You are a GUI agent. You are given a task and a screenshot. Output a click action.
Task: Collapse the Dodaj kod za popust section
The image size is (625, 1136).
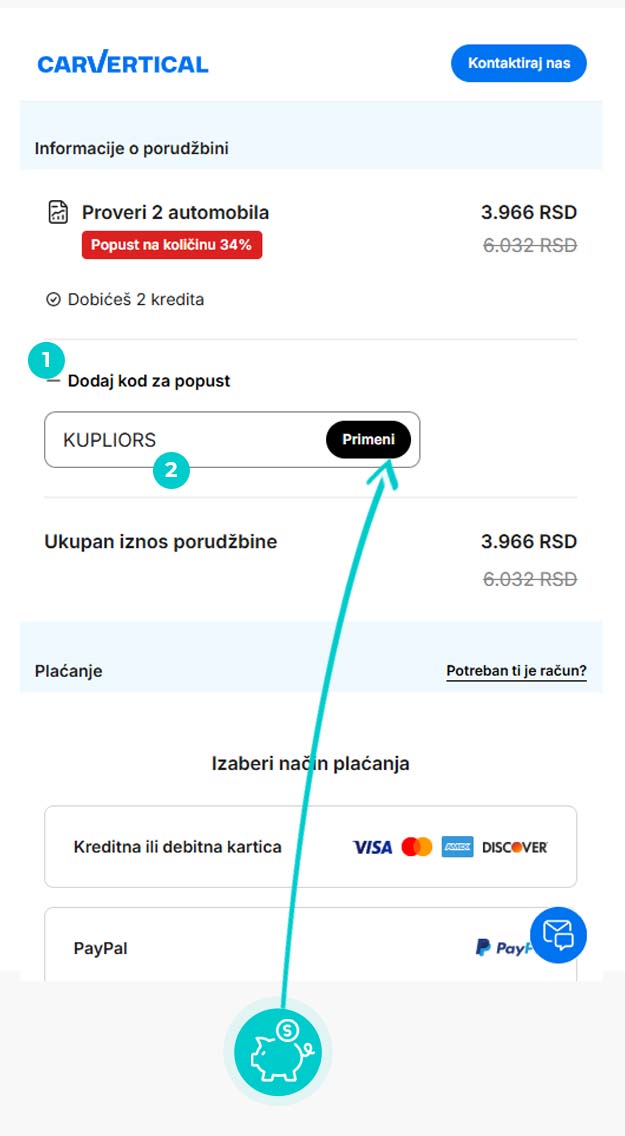[54, 380]
